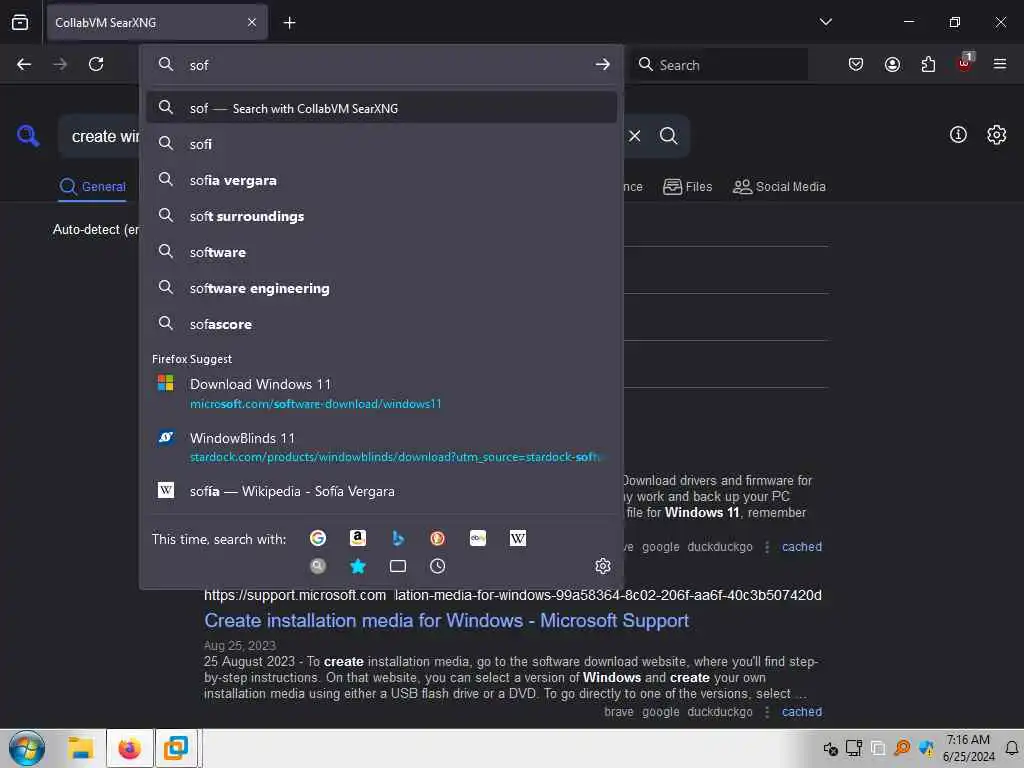Screen dimensions: 1024x768
Task: Open the Firefox hamburger application menu
Action: point(999,64)
